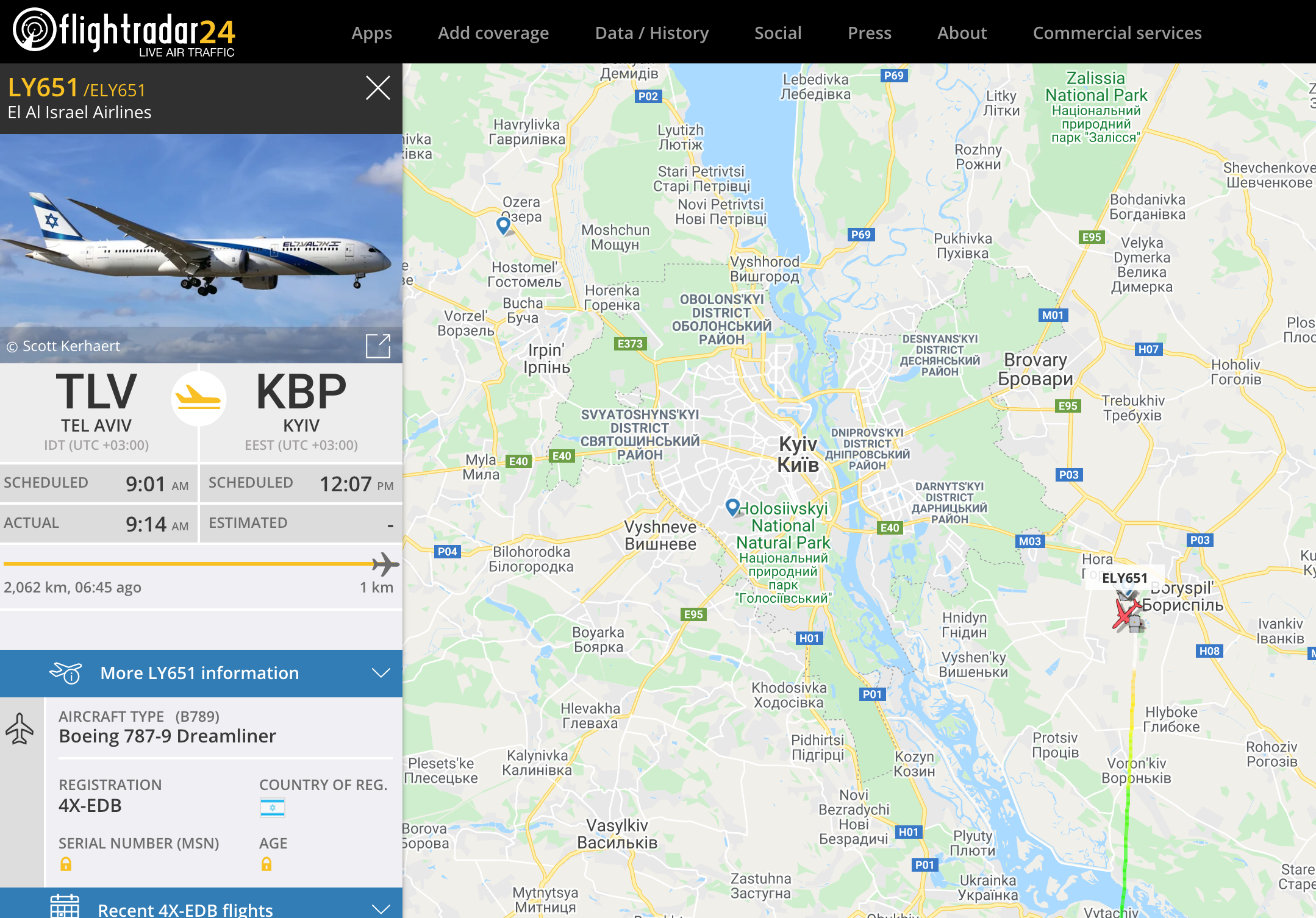Viewport: 1316px width, 918px height.
Task: Click the Add coverage link
Action: (x=493, y=33)
